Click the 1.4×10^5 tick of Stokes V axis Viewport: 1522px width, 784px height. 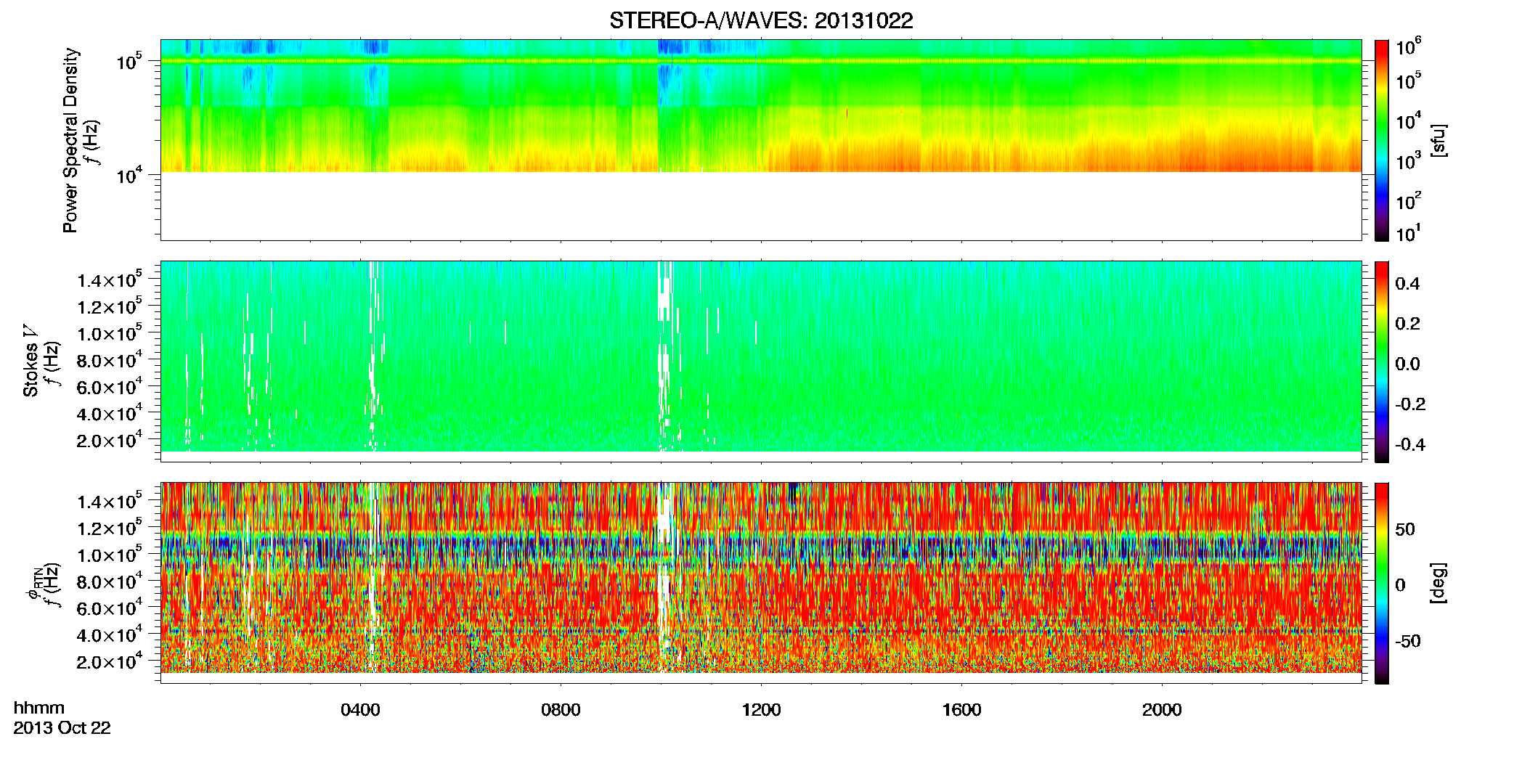110,279
